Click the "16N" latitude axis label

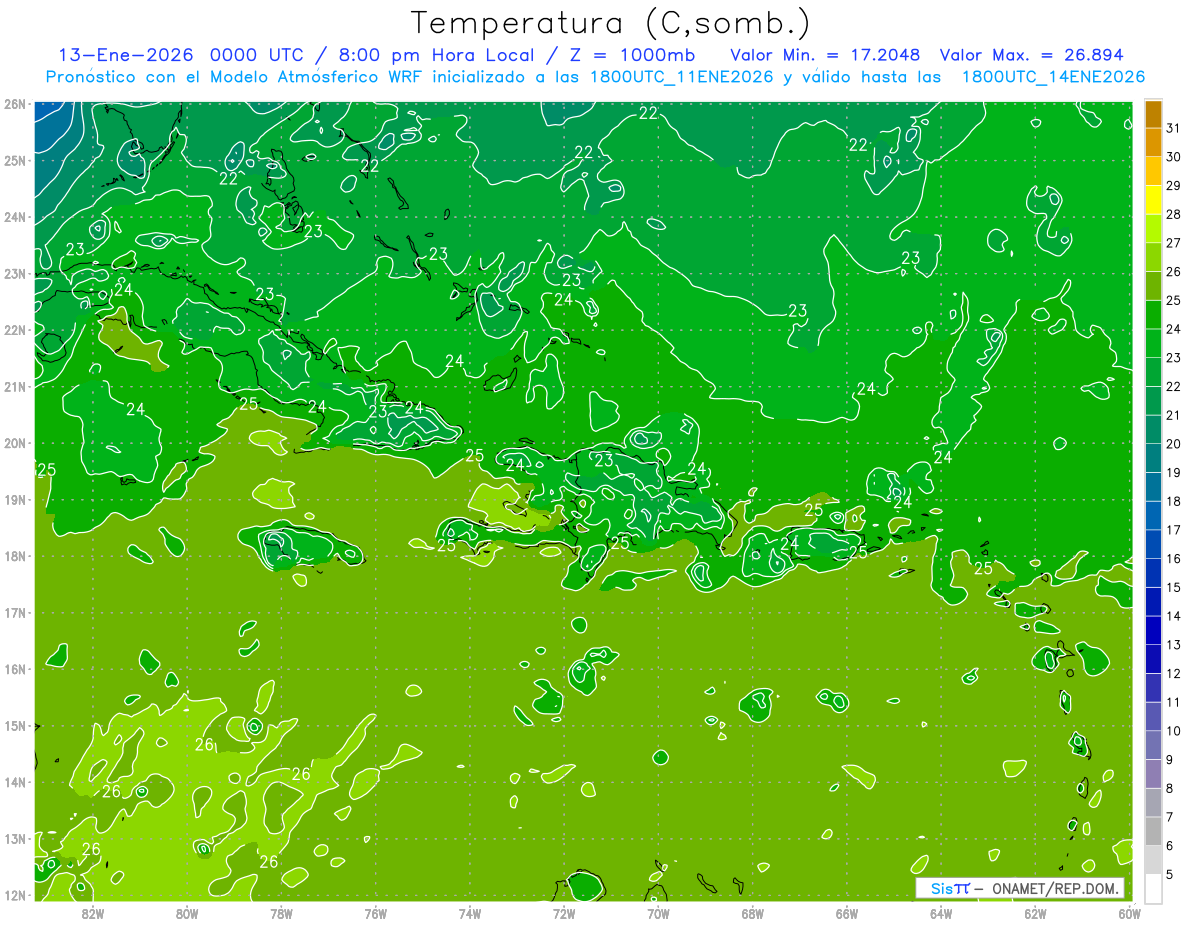click(x=14, y=669)
